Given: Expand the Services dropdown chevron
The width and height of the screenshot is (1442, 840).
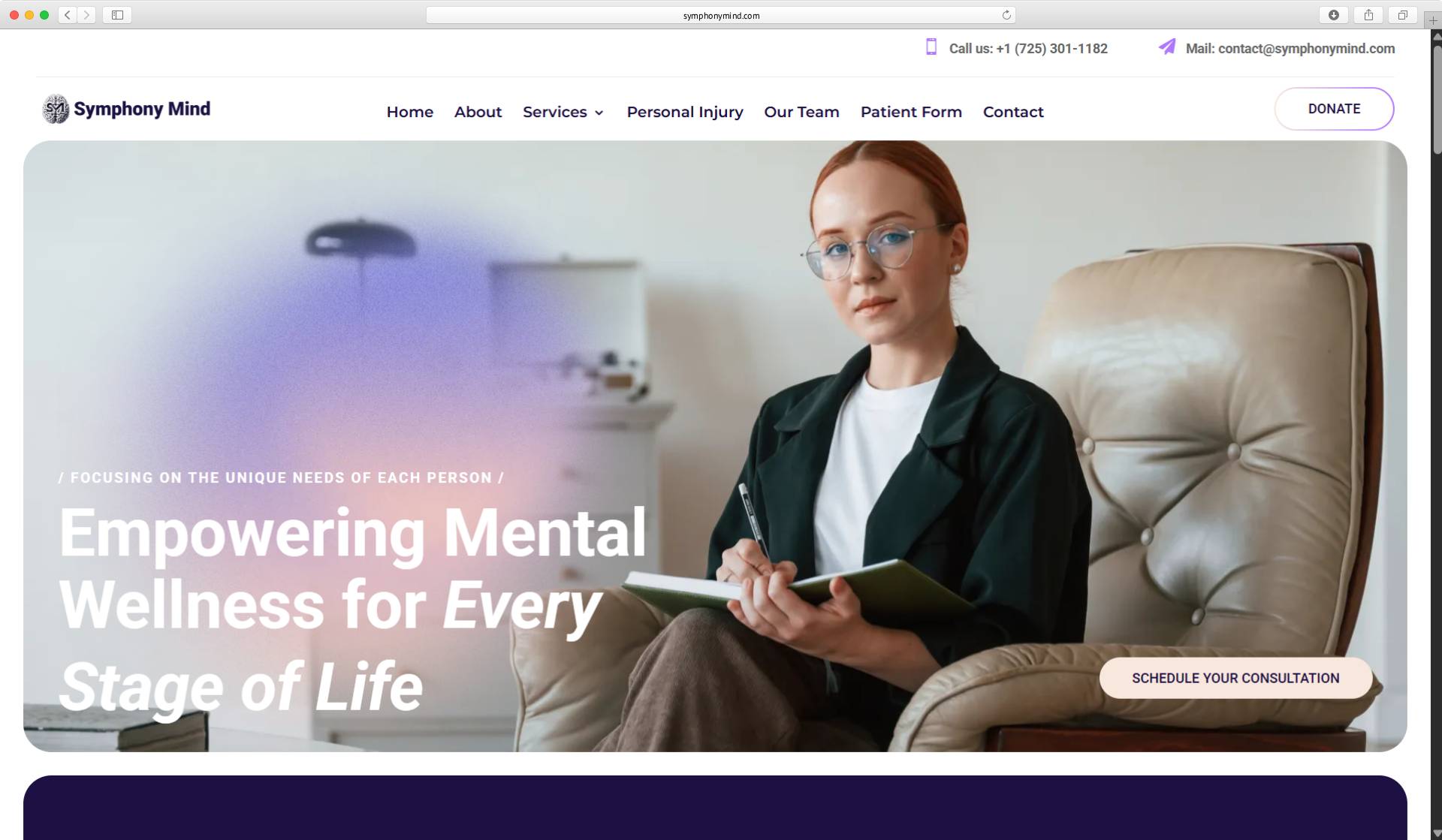Looking at the screenshot, I should coord(599,113).
